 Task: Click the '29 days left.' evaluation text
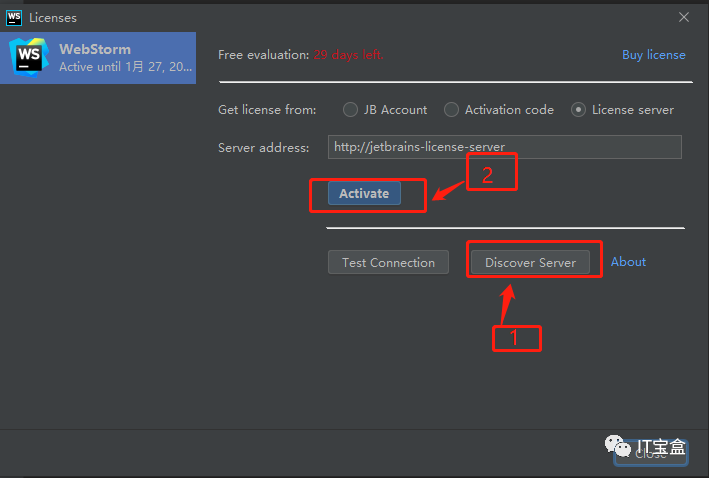(349, 55)
